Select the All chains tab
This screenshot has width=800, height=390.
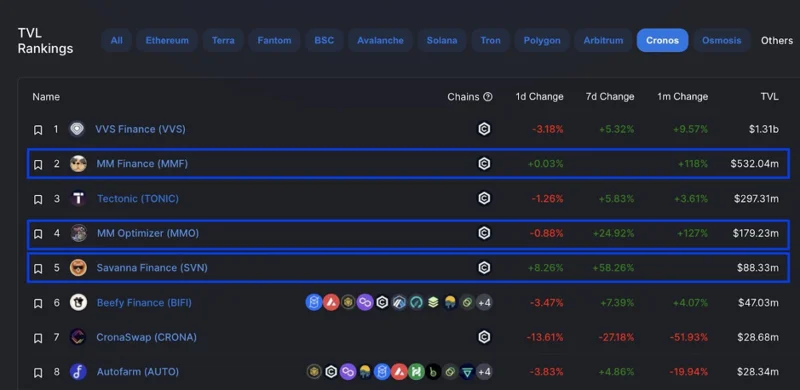pos(116,40)
